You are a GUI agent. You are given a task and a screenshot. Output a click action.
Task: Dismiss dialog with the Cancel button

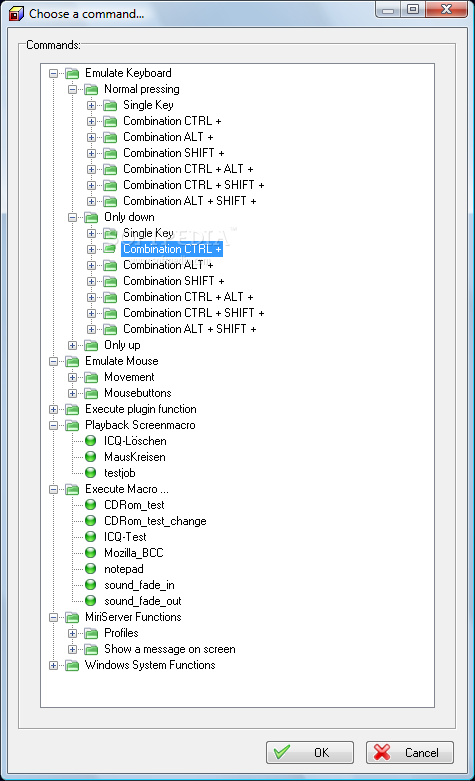tap(410, 752)
